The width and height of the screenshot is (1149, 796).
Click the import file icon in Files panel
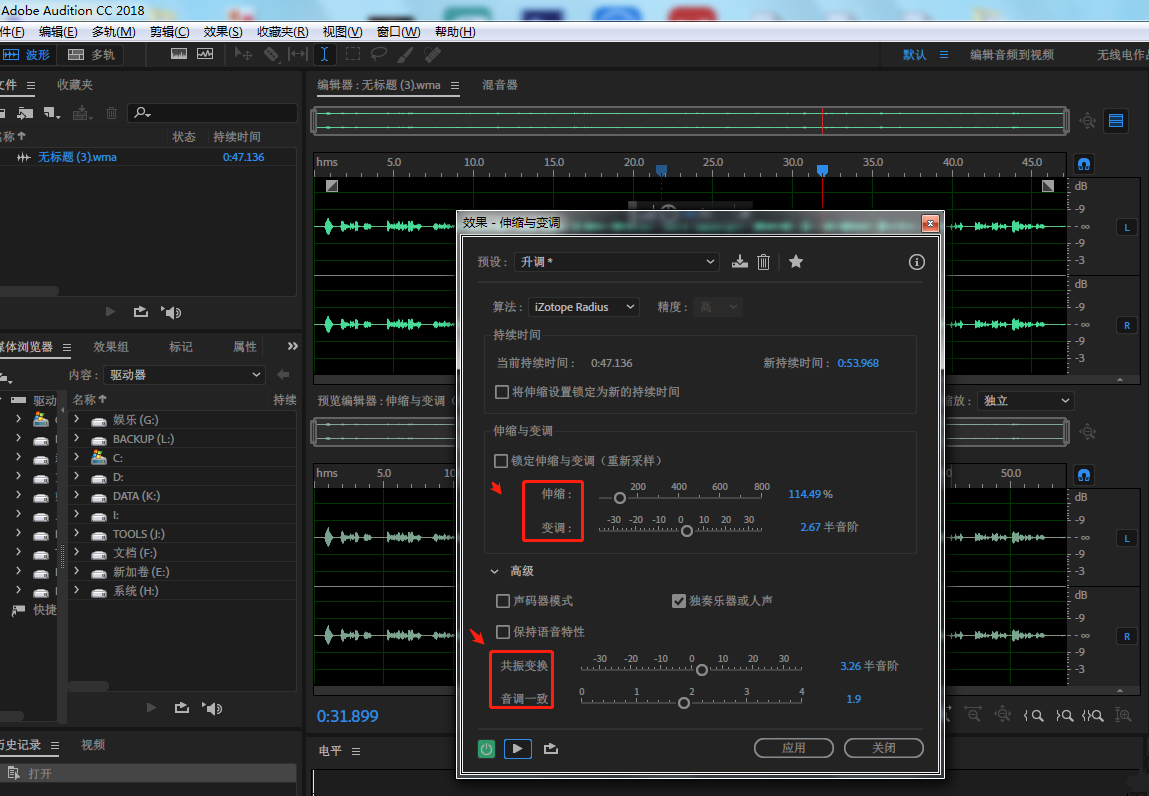[x=25, y=113]
